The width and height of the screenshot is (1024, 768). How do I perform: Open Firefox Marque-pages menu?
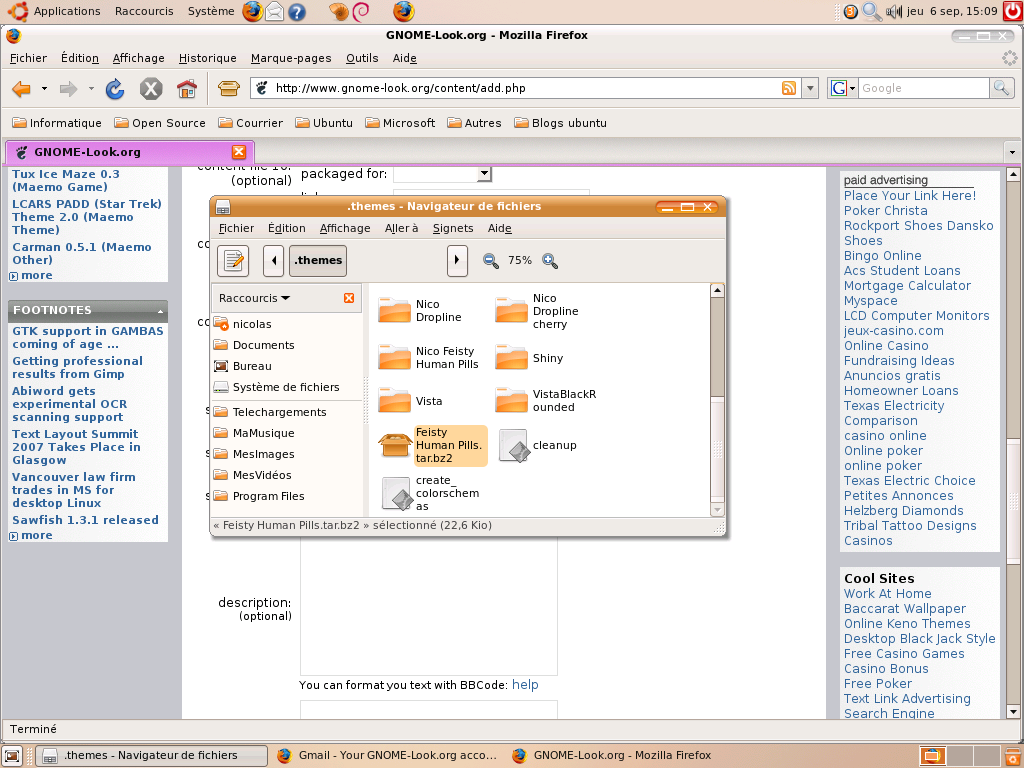coord(291,58)
